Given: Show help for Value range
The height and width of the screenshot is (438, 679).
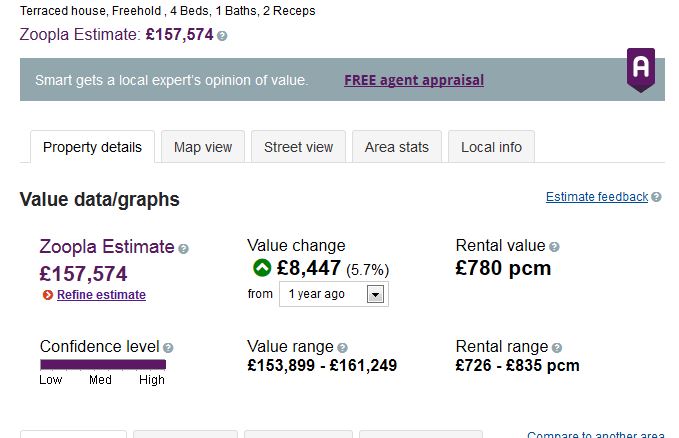Looking at the screenshot, I should click(342, 348).
